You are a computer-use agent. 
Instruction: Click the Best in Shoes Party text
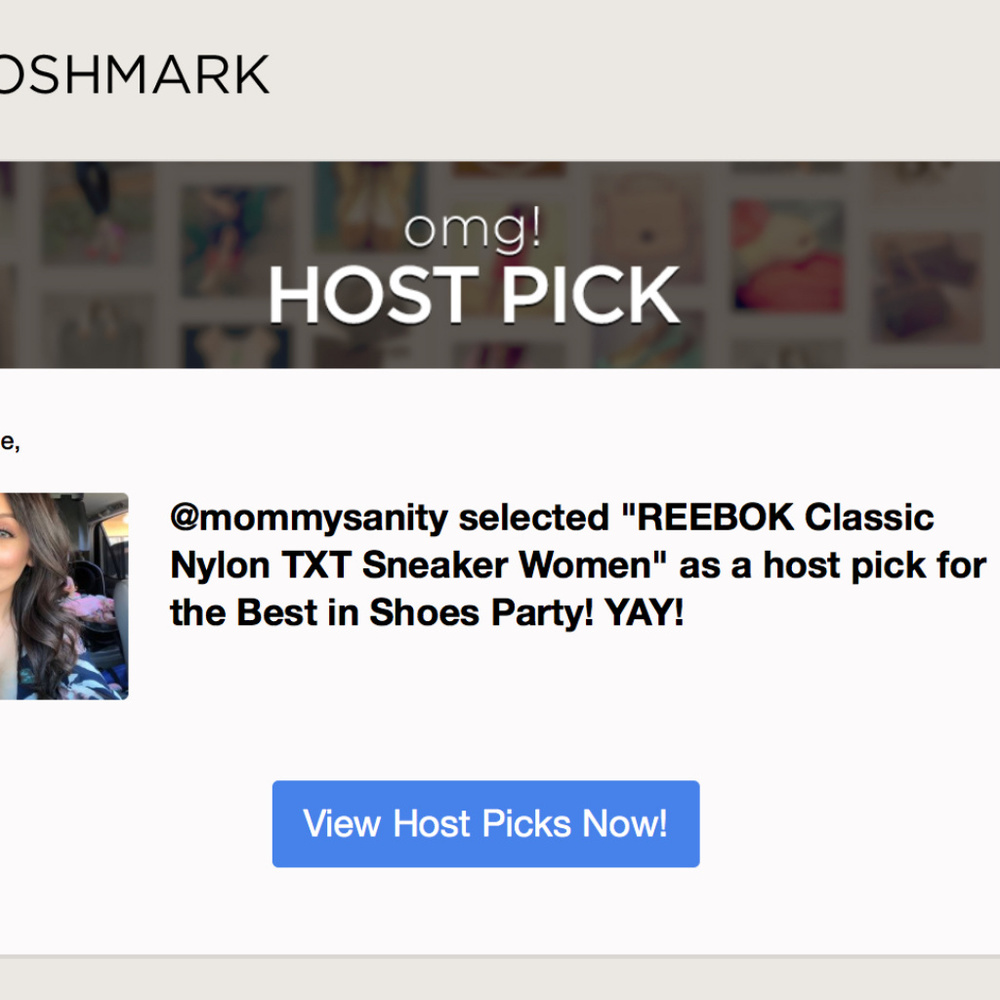[415, 612]
